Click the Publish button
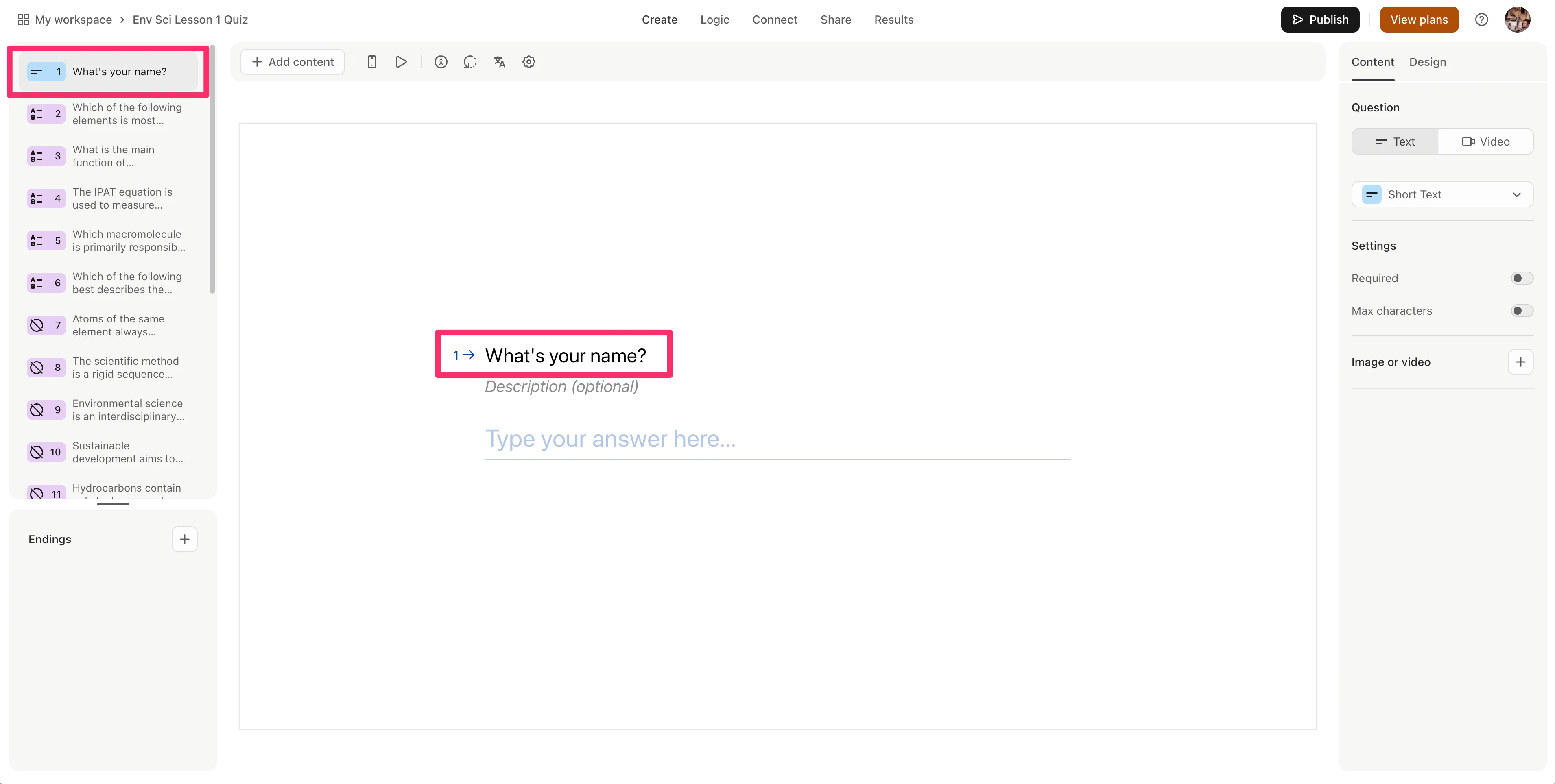1555x784 pixels. click(1319, 19)
